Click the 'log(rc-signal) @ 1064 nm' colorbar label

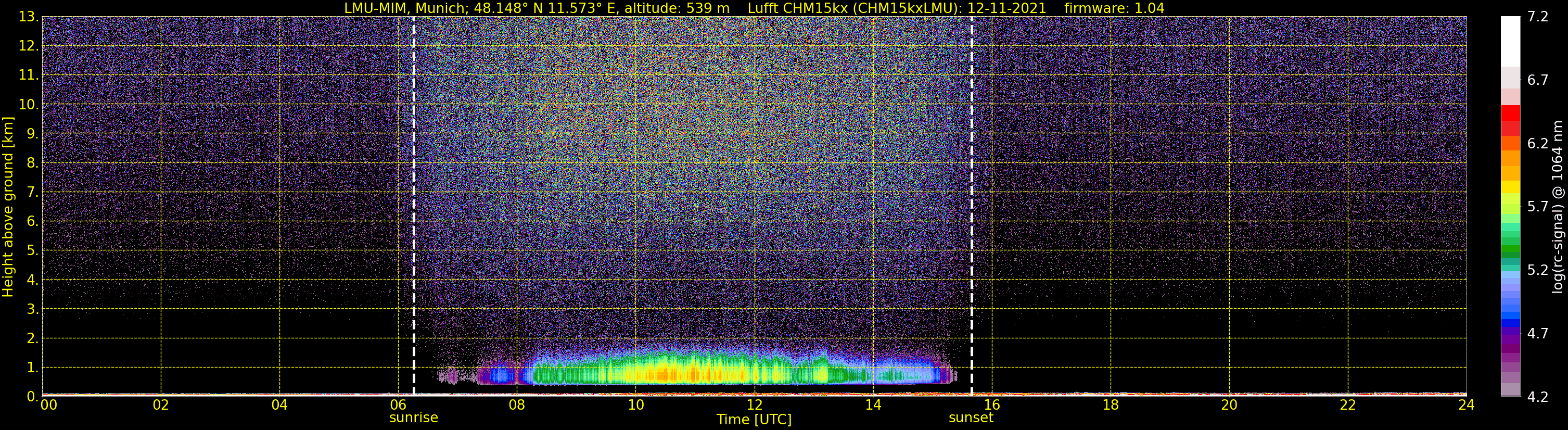coord(1557,207)
